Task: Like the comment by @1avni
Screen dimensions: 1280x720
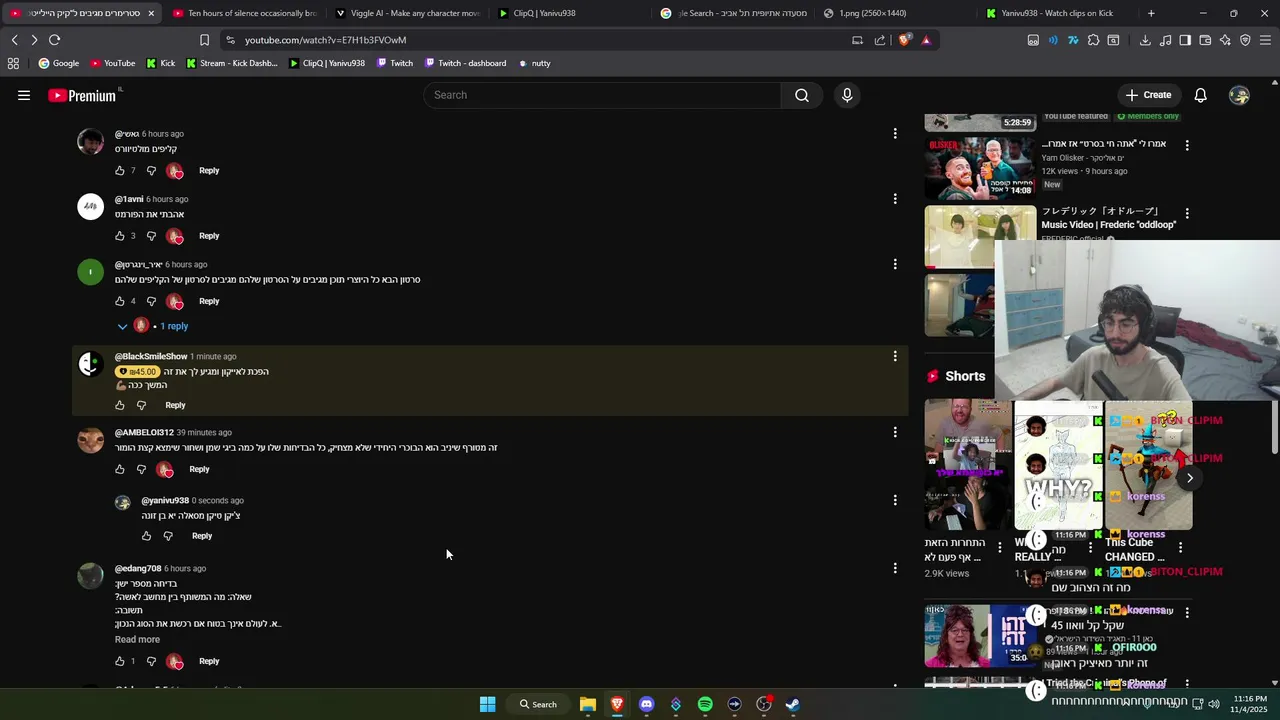Action: [x=120, y=236]
